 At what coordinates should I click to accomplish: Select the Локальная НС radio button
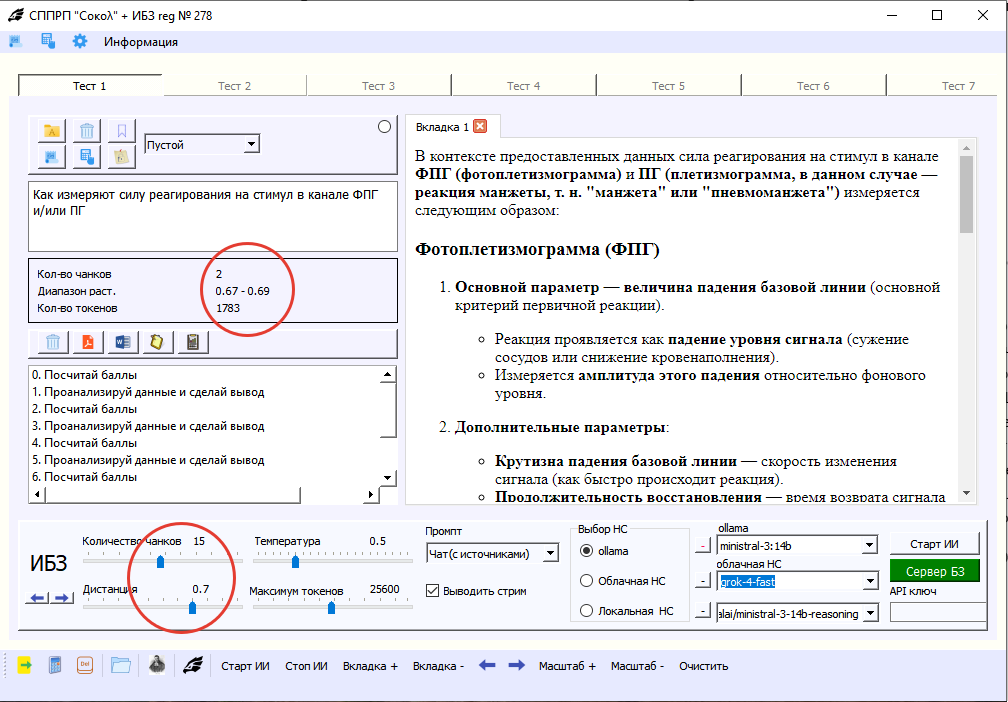click(x=587, y=611)
